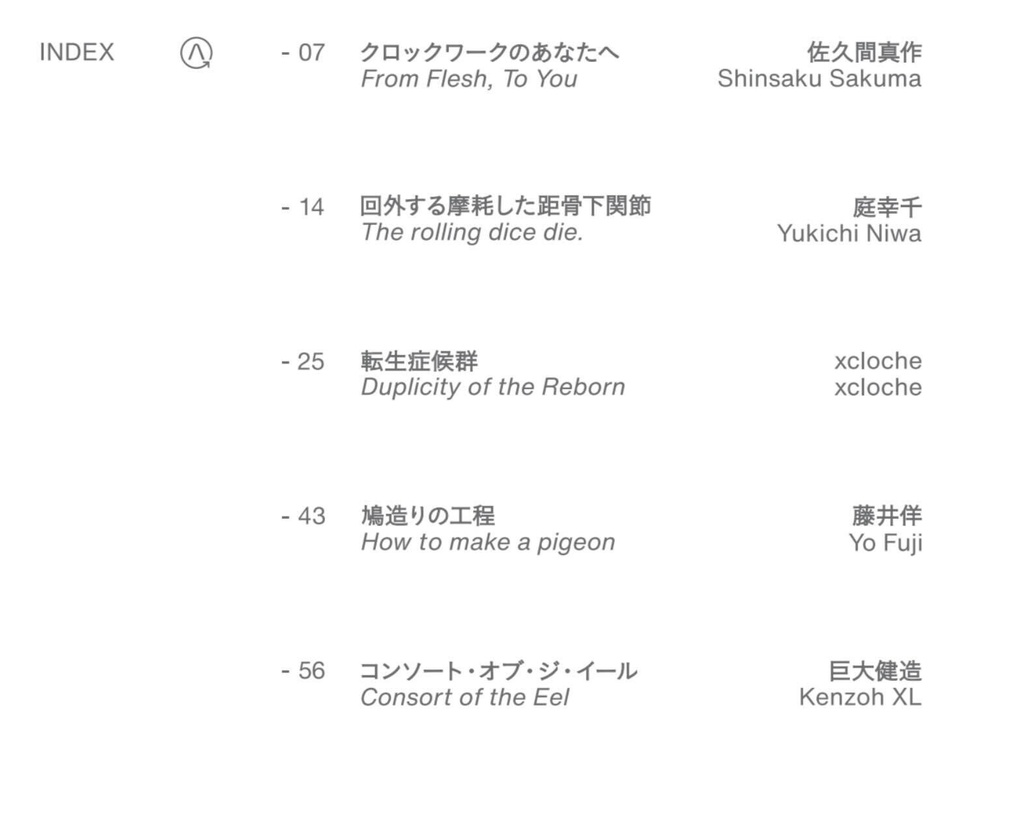The height and width of the screenshot is (819, 1024).
Task: Go to page number 56
Action: click(x=303, y=671)
